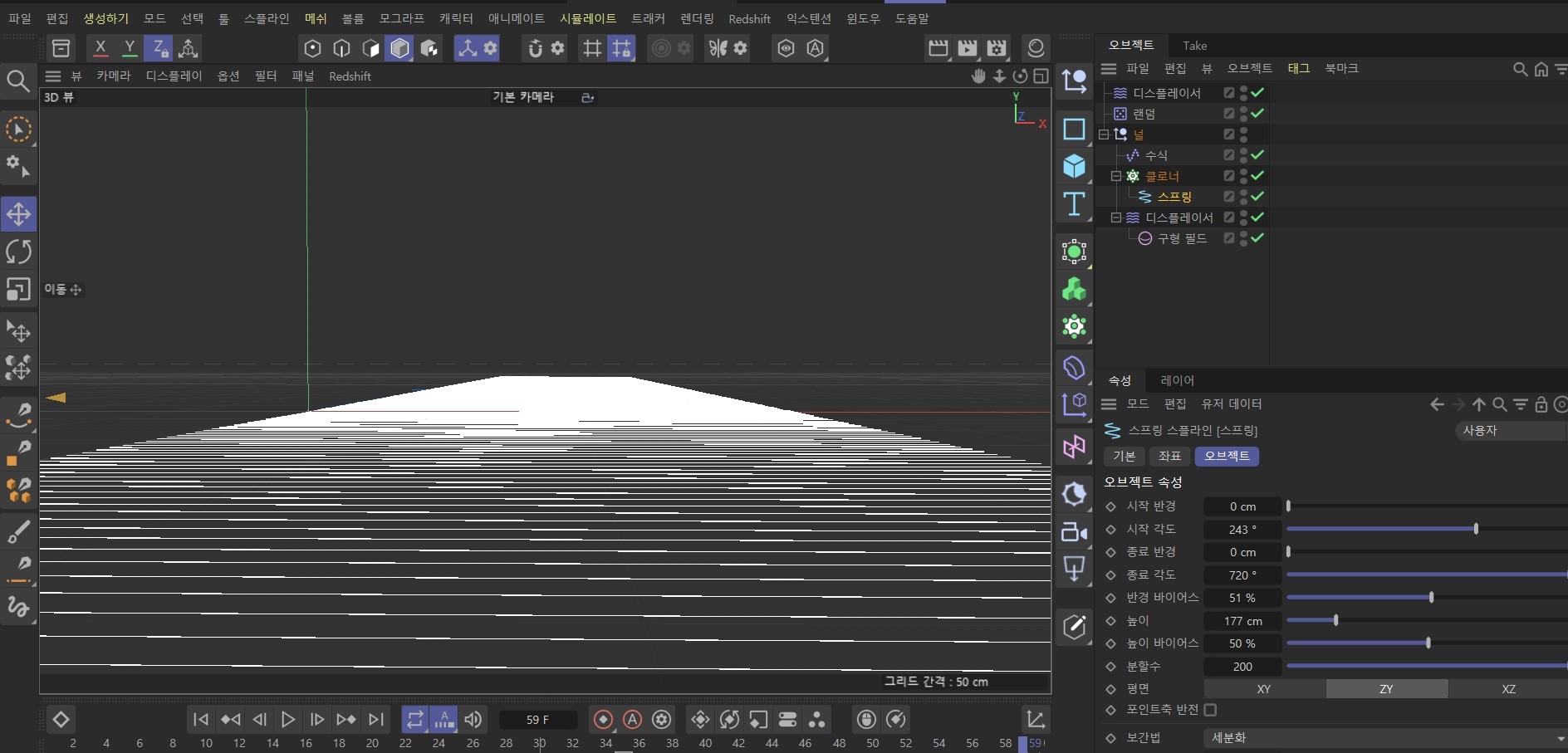Toggle viewport layout maximize icon
This screenshot has height=753, width=1568.
(1041, 76)
